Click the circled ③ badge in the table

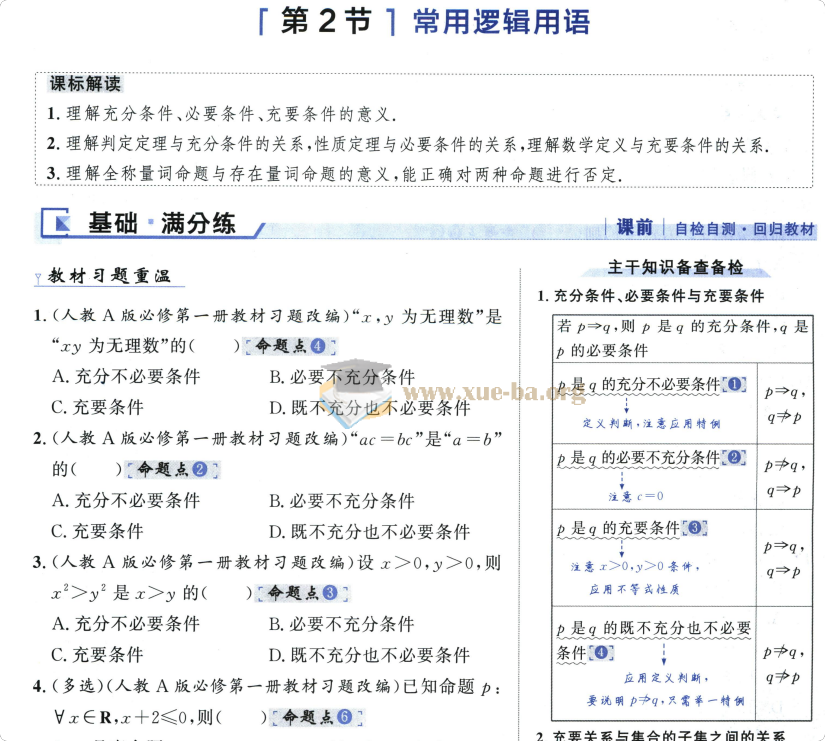point(695,528)
